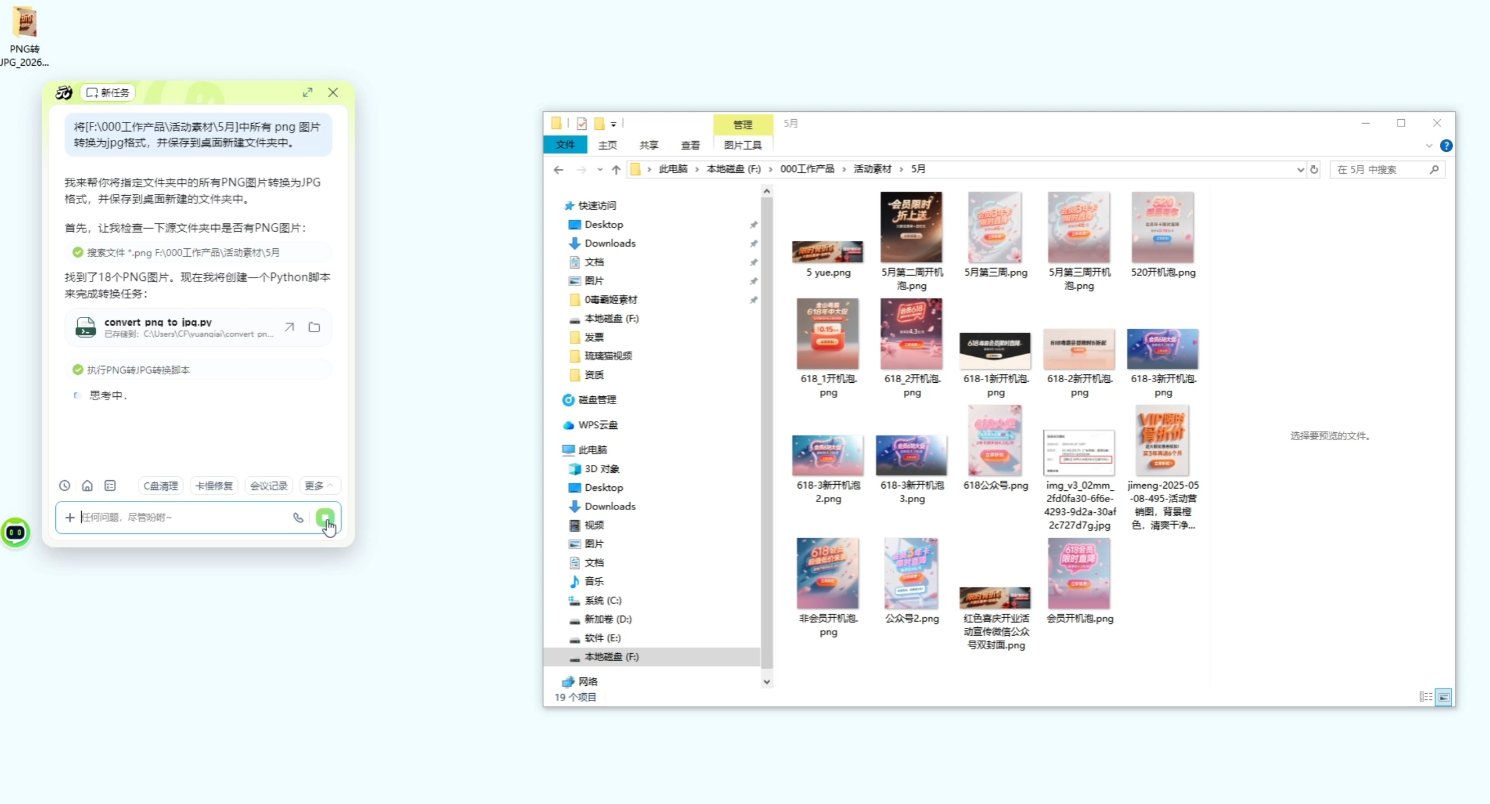The height and width of the screenshot is (804, 1490).
Task: Start voice call from the phone icon
Action: pos(298,517)
